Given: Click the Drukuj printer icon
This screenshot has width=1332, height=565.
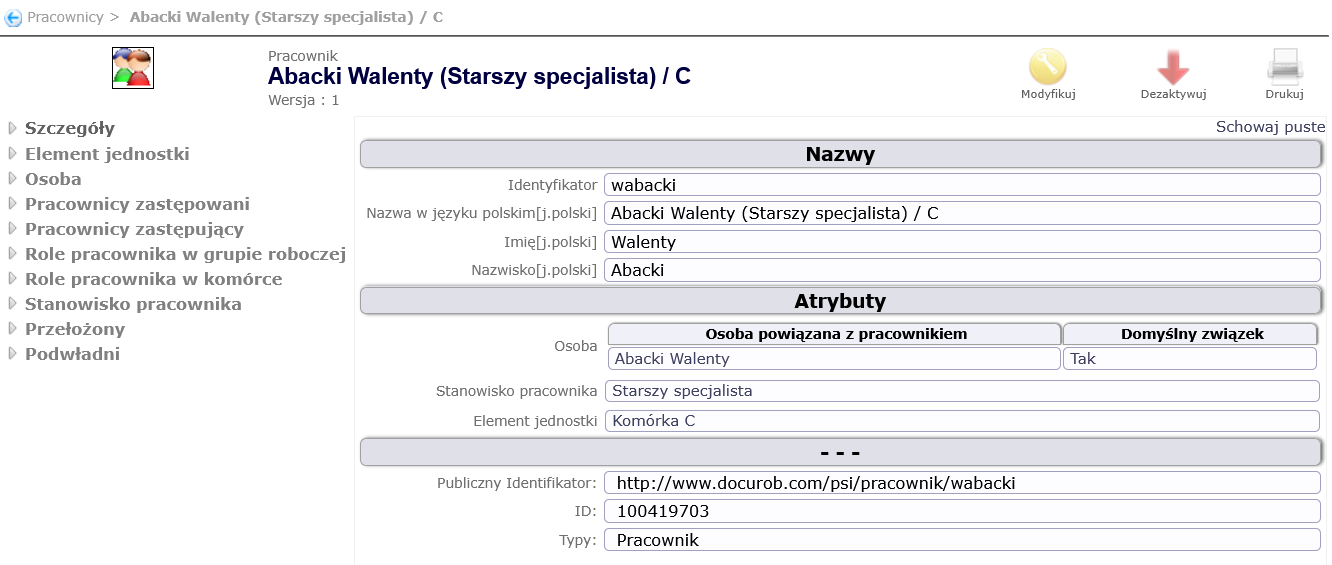Looking at the screenshot, I should pyautogui.click(x=1285, y=67).
